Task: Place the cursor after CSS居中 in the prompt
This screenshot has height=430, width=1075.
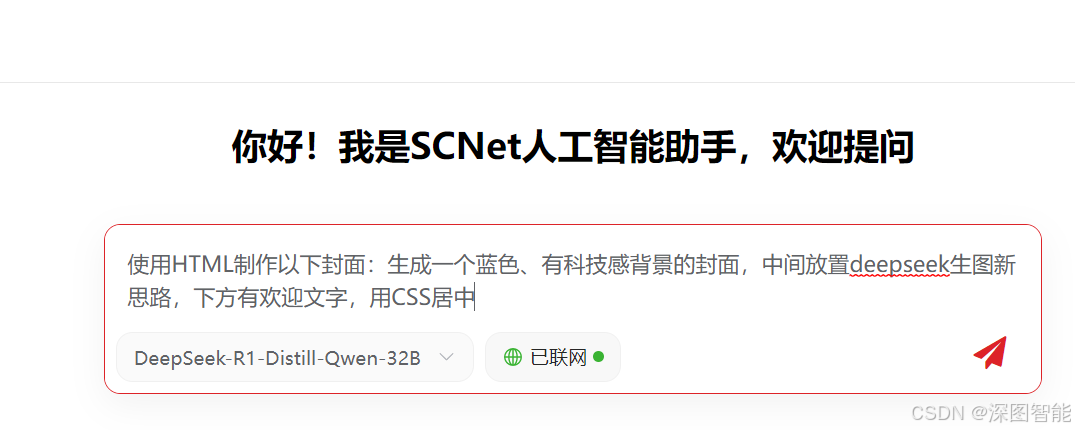Action: click(x=475, y=299)
